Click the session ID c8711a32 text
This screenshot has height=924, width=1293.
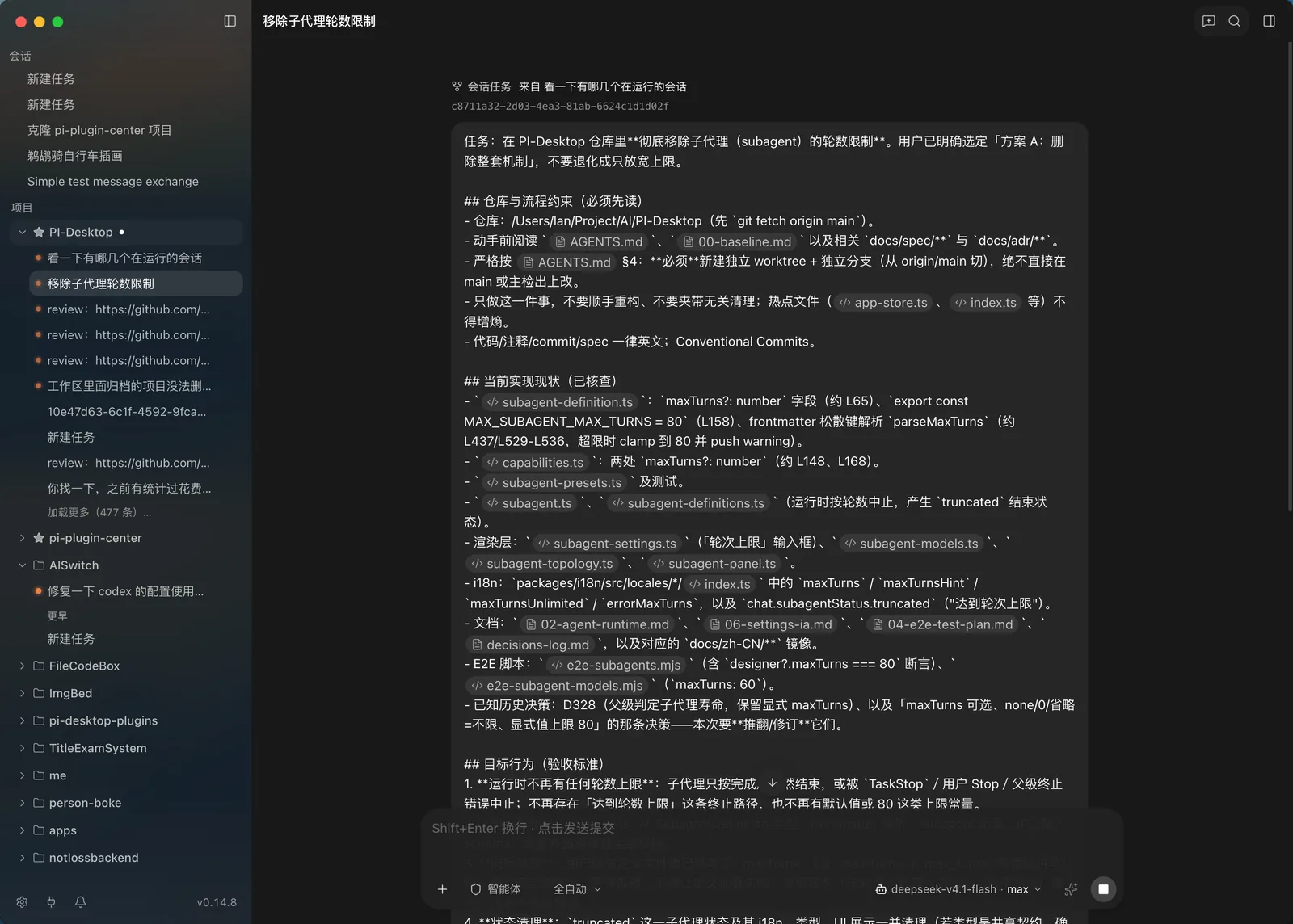tap(560, 106)
